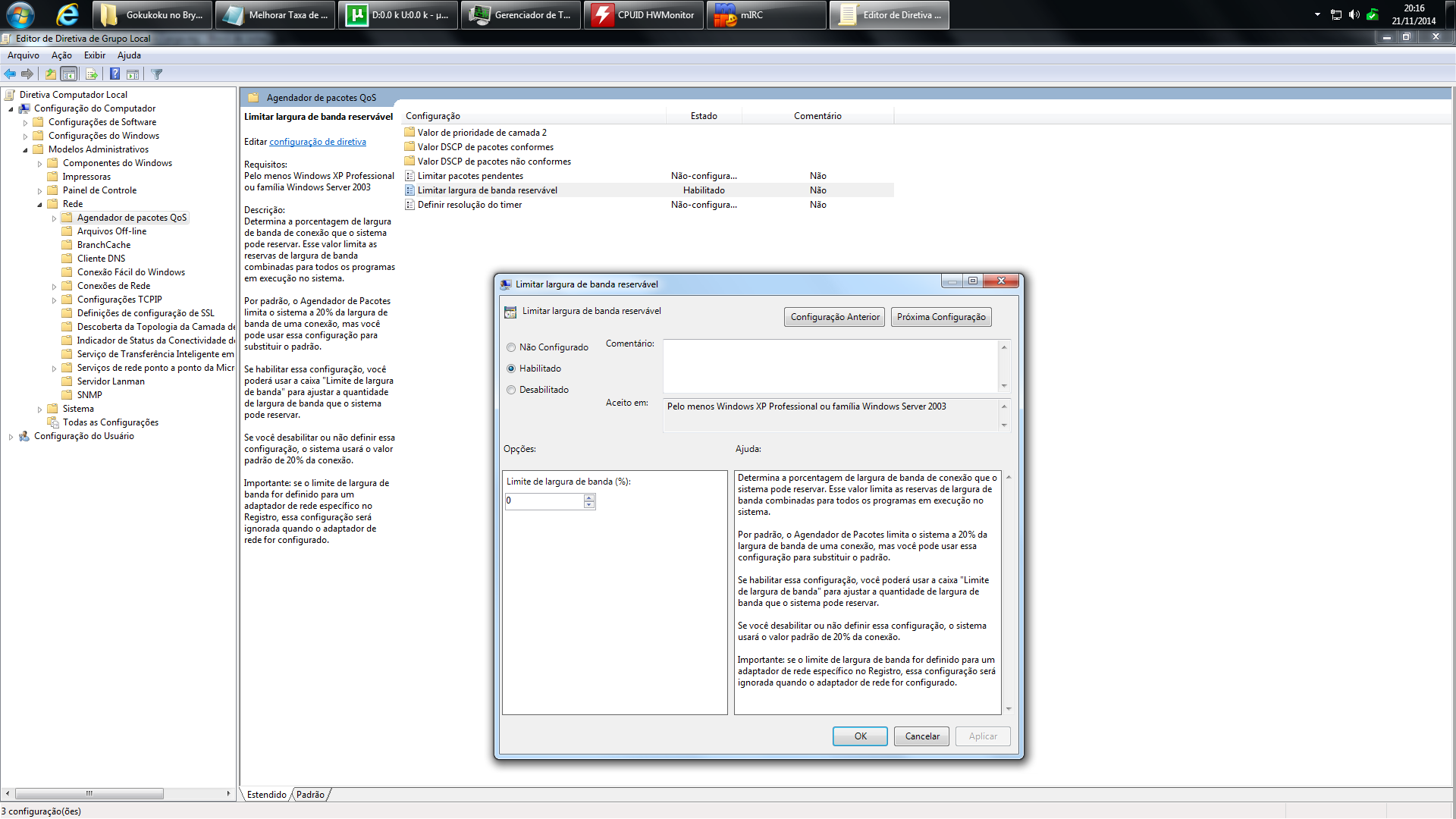Select Todas as Configurações in the tree
This screenshot has height=819, width=1456.
click(110, 422)
